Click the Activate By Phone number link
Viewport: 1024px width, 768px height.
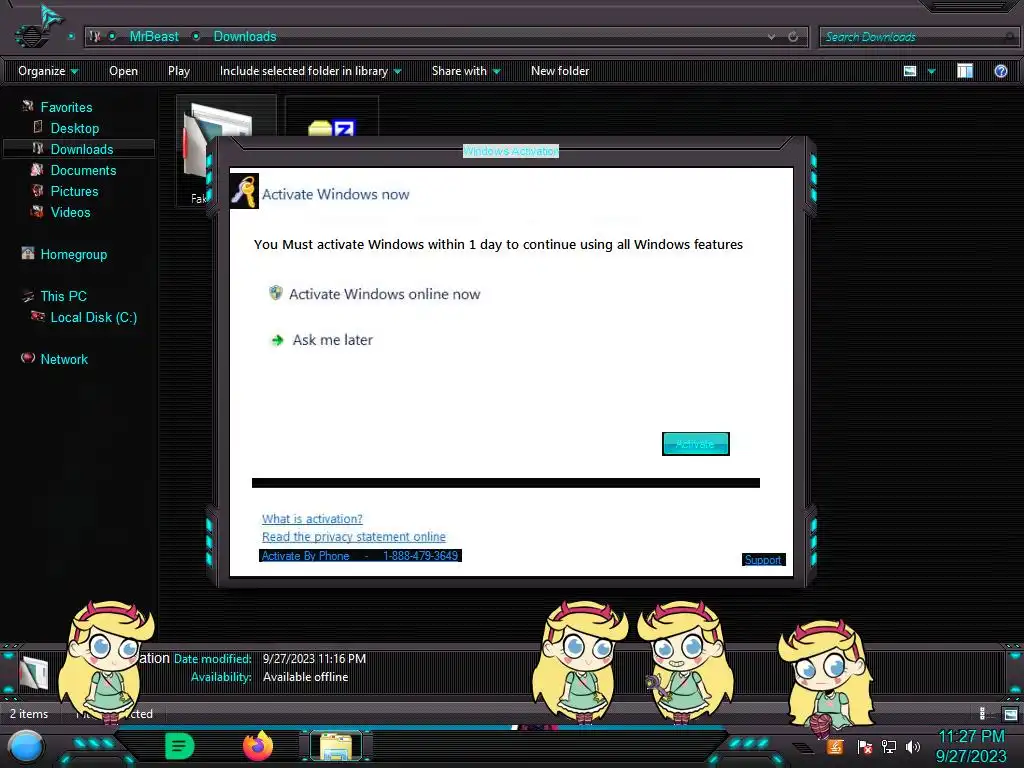point(360,556)
